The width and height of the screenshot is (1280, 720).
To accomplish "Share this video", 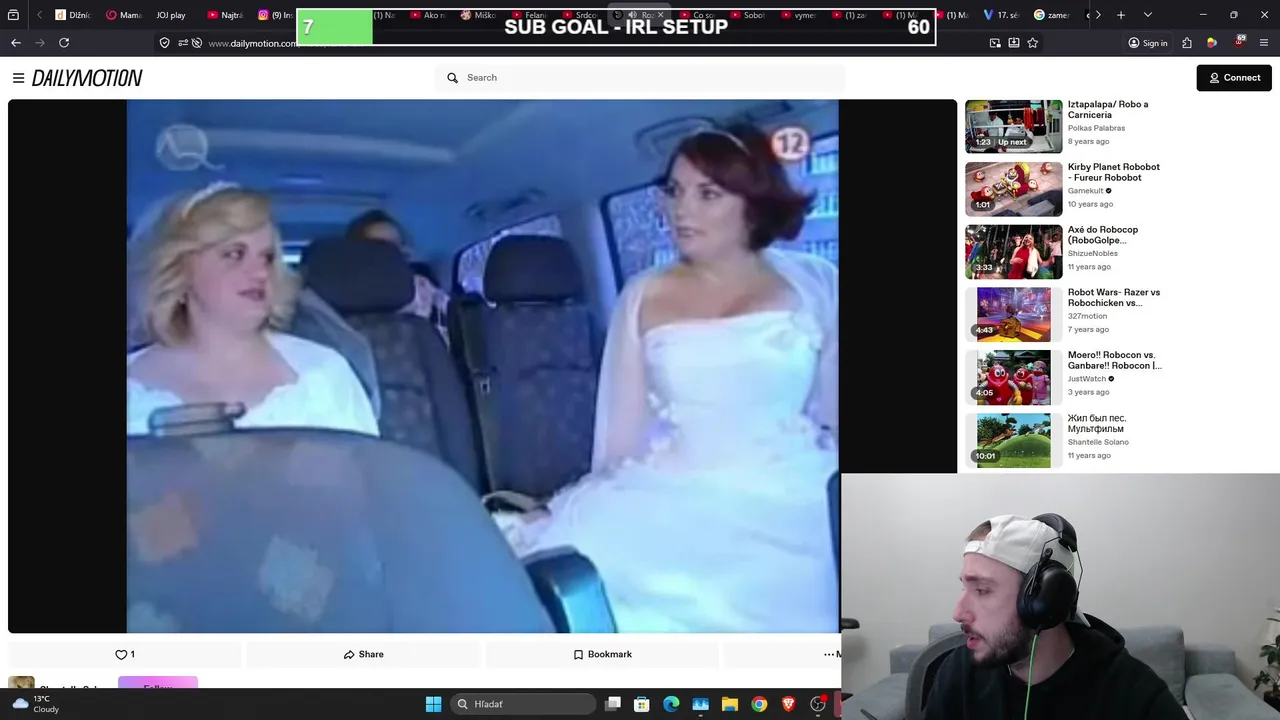I will click(x=364, y=654).
